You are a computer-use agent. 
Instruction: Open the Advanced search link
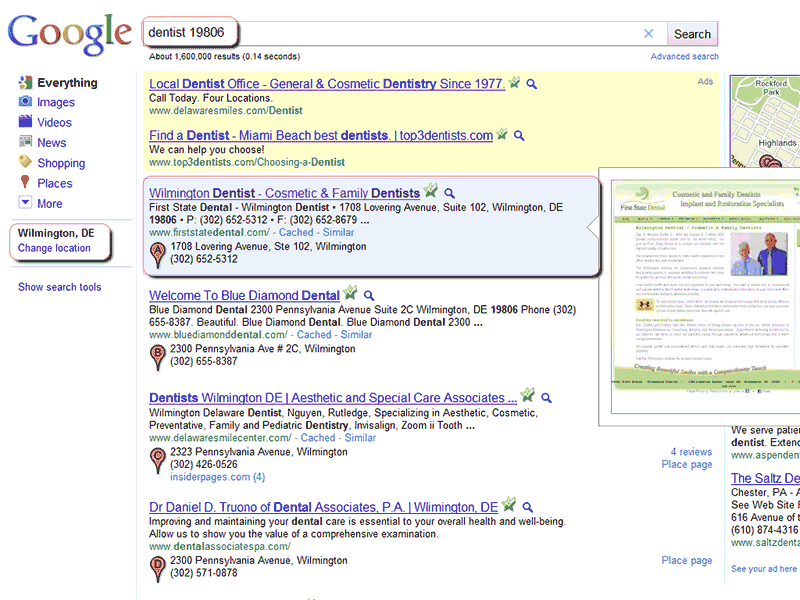(x=684, y=56)
